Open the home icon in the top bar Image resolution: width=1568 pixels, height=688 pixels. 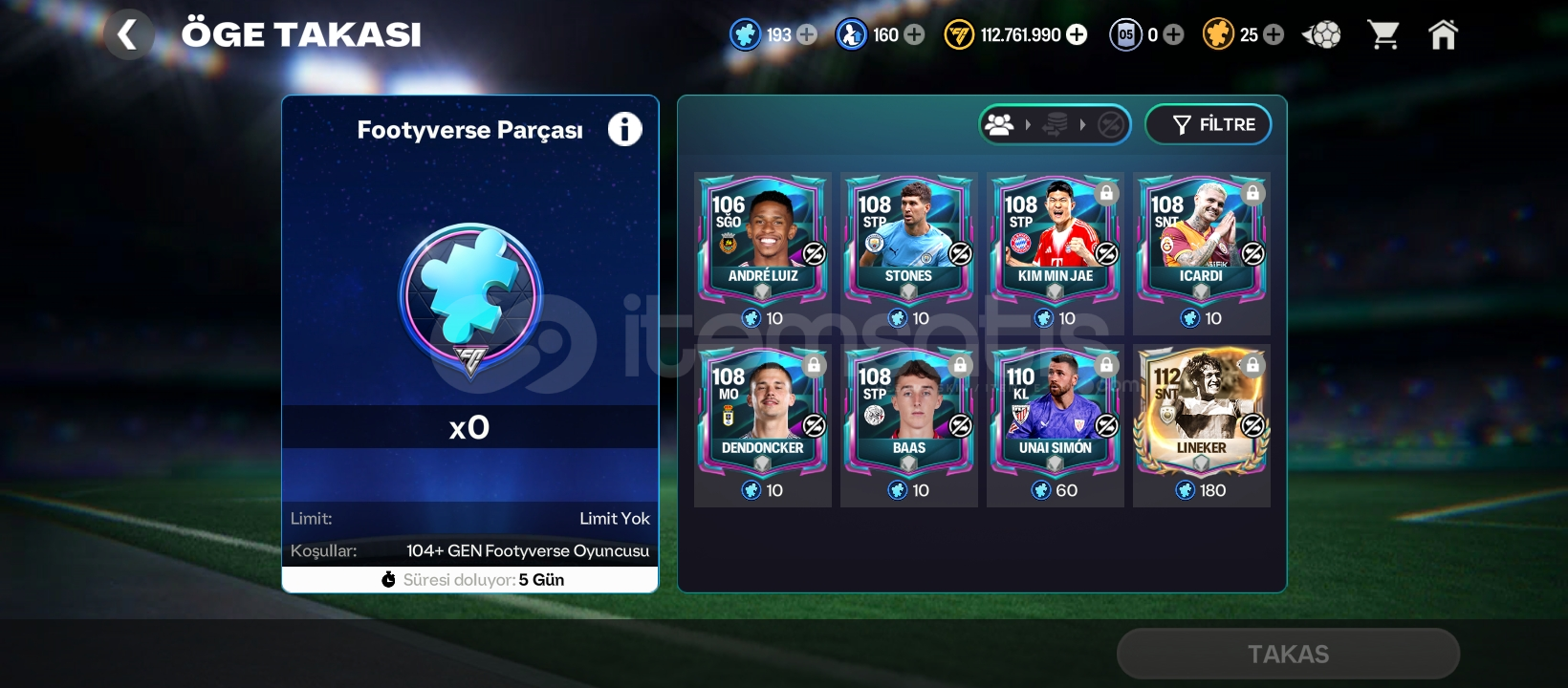(x=1443, y=35)
